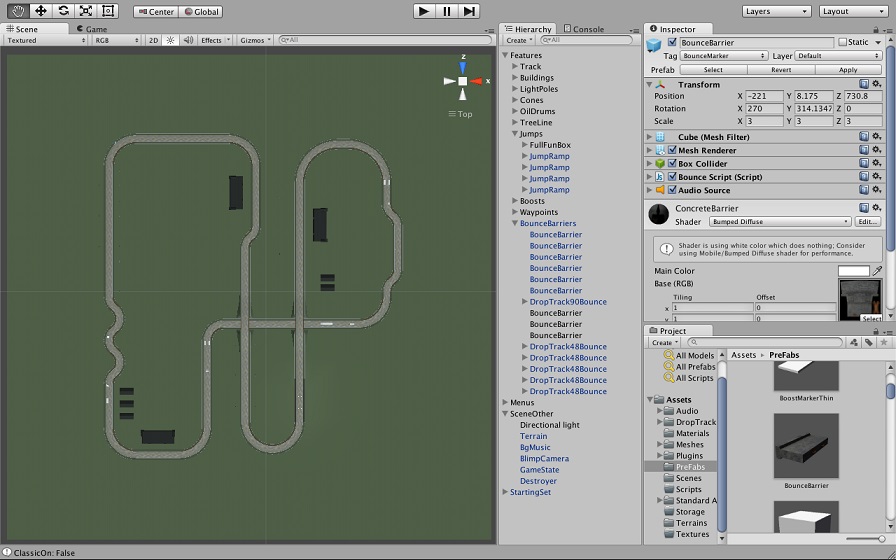Screen dimensions: 896x560
Task: Click the Main Color eyedropper icon
Action: 877,271
